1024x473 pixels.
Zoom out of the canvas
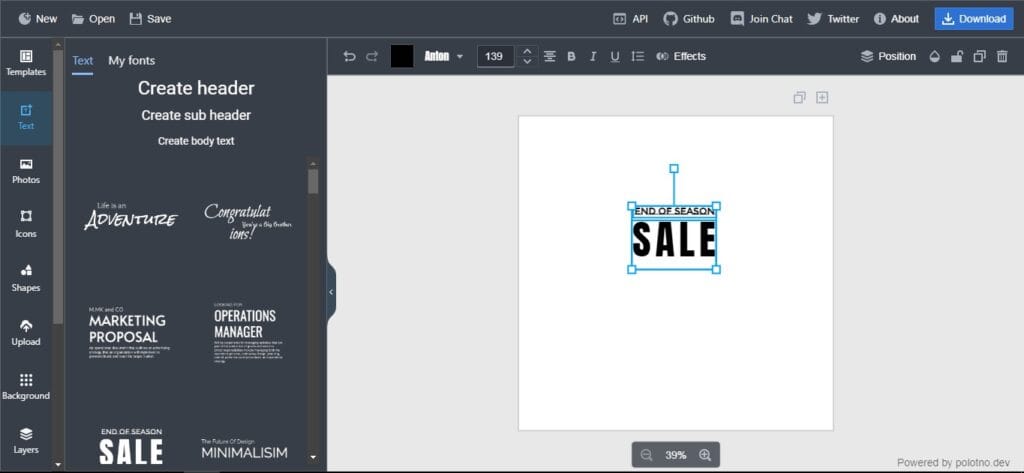click(x=647, y=455)
